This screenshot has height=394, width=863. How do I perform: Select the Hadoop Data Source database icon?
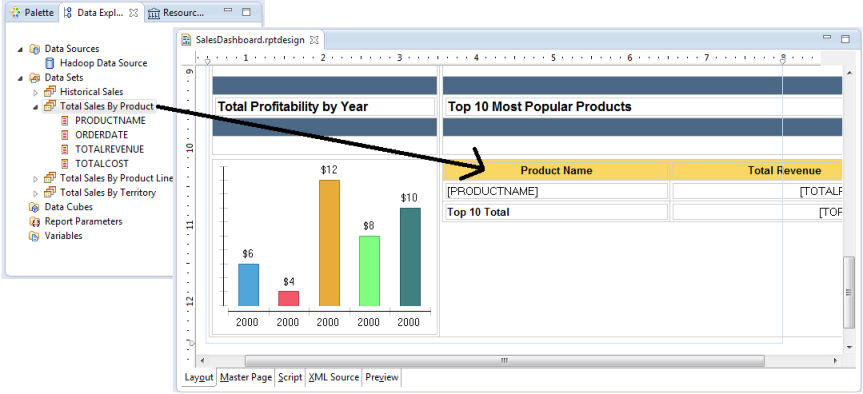pyautogui.click(x=50, y=63)
